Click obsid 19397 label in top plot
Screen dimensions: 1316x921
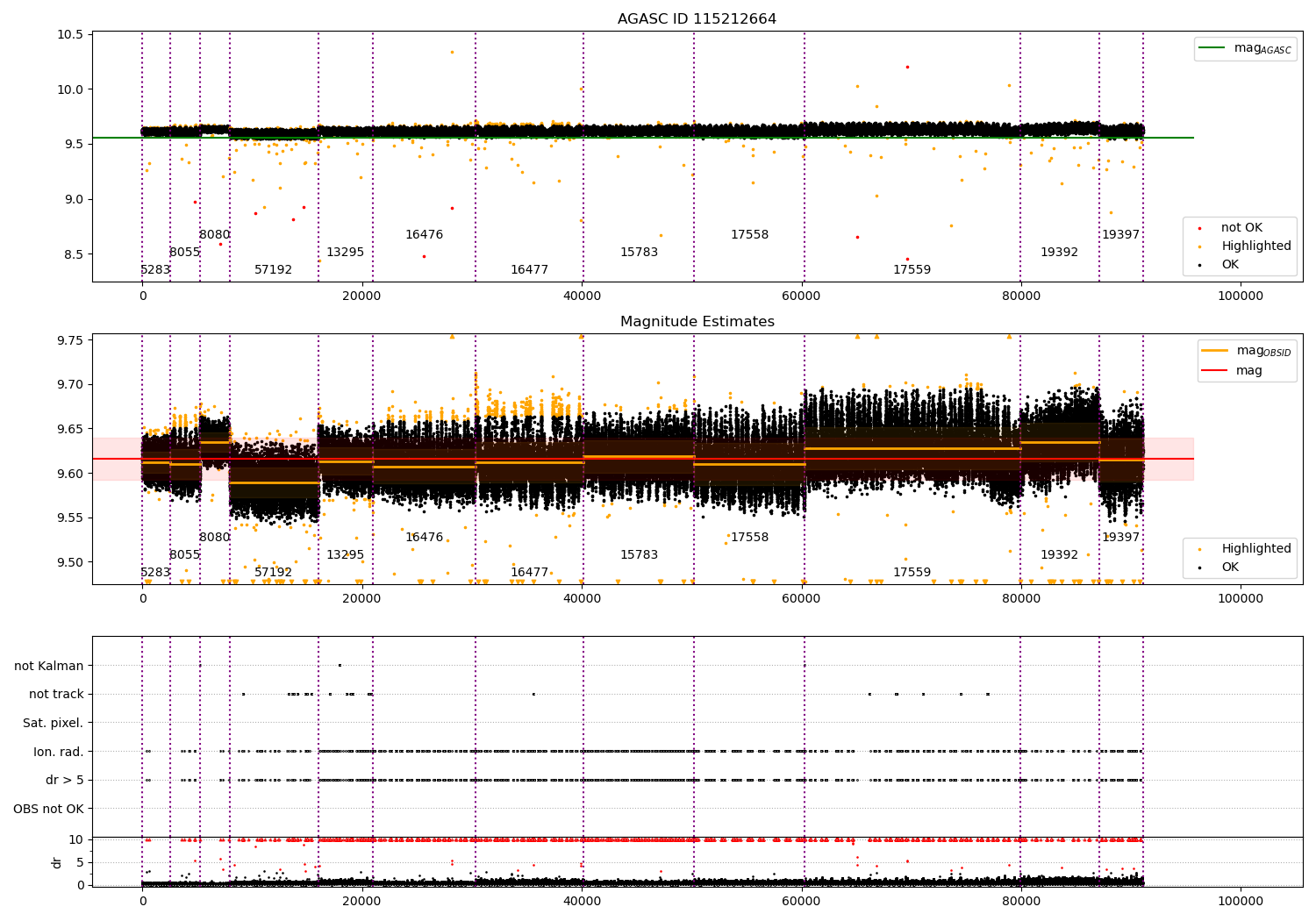click(1121, 235)
